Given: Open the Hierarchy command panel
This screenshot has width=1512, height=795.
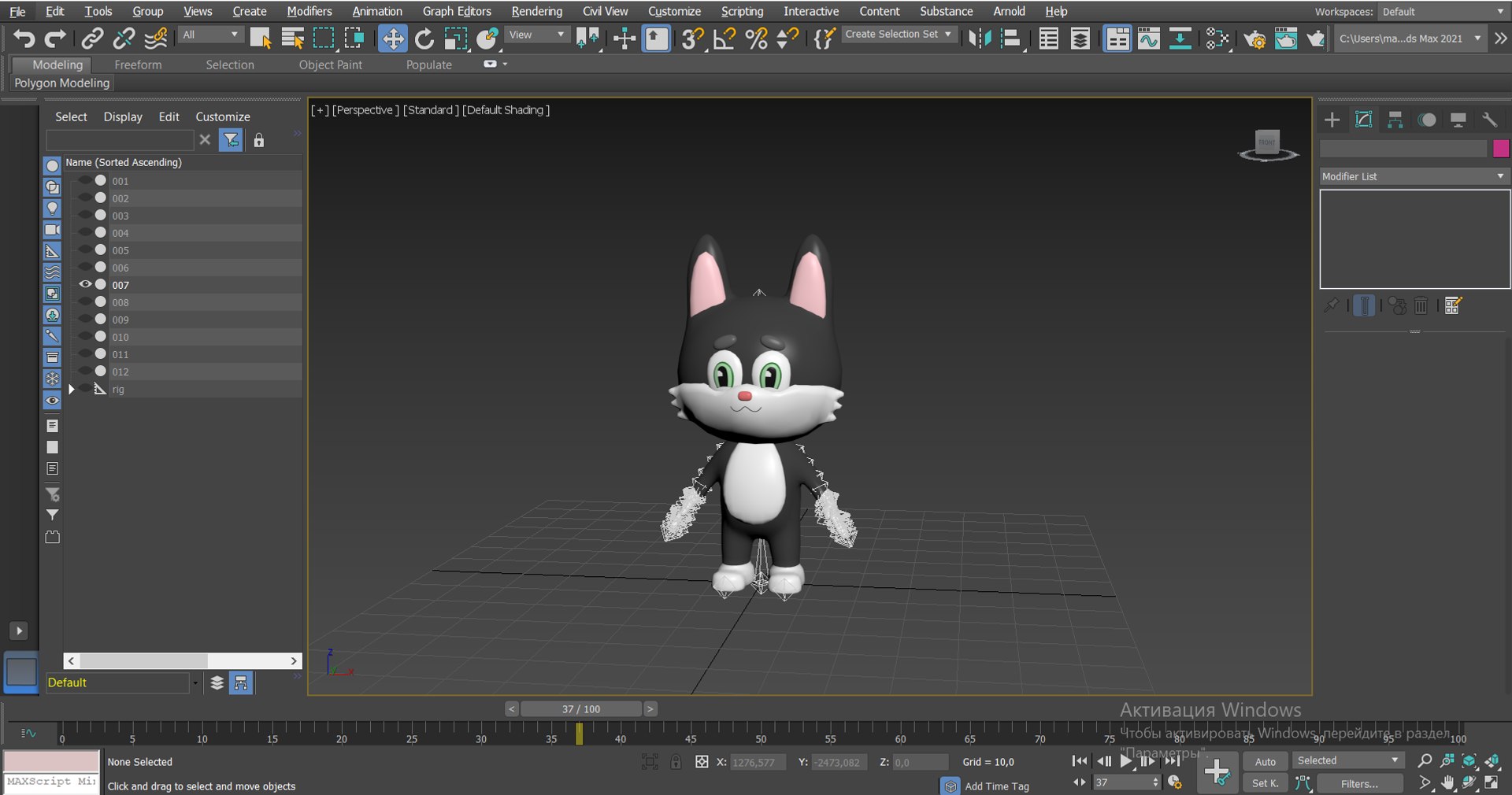Looking at the screenshot, I should tap(1395, 120).
